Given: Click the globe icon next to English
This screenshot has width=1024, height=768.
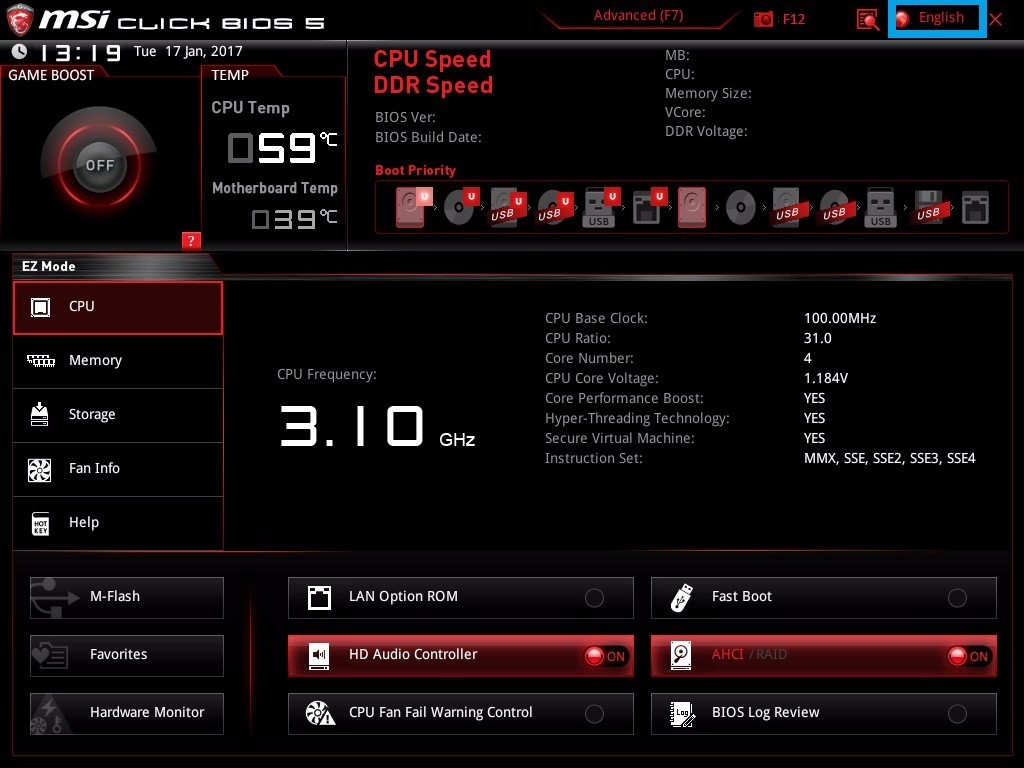Looking at the screenshot, I should (x=903, y=18).
